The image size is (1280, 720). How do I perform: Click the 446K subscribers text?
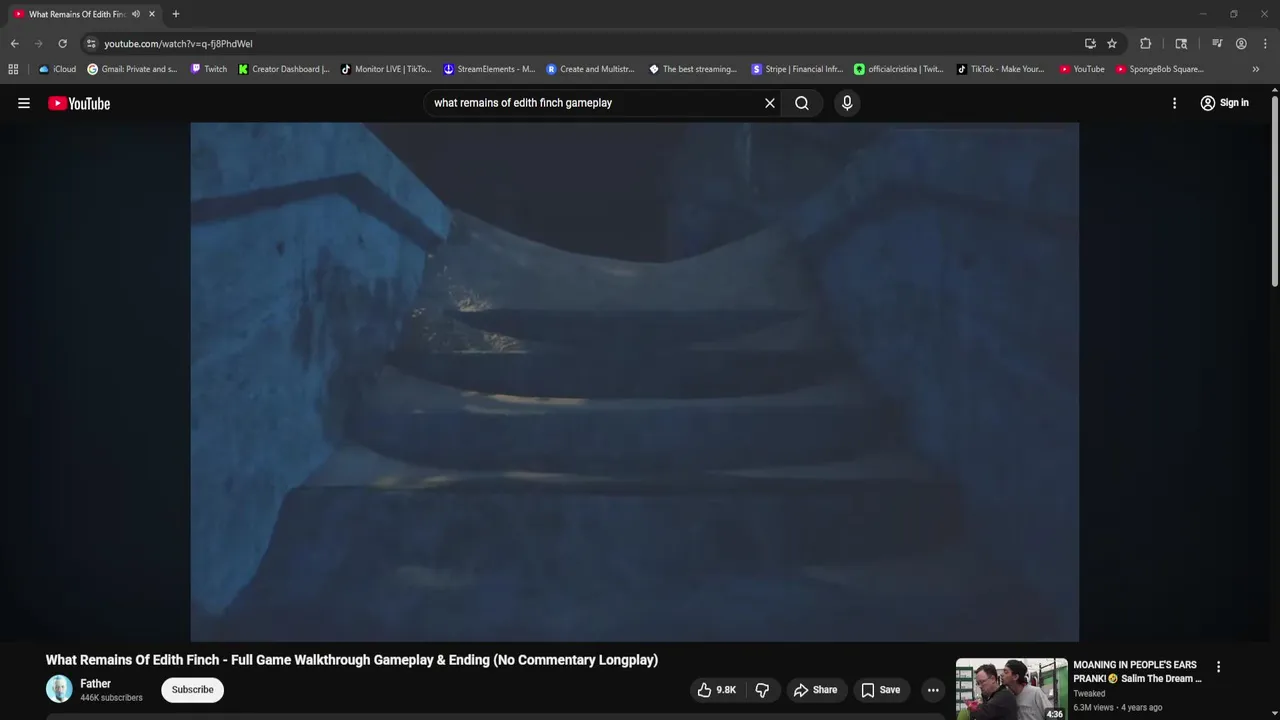(x=111, y=698)
